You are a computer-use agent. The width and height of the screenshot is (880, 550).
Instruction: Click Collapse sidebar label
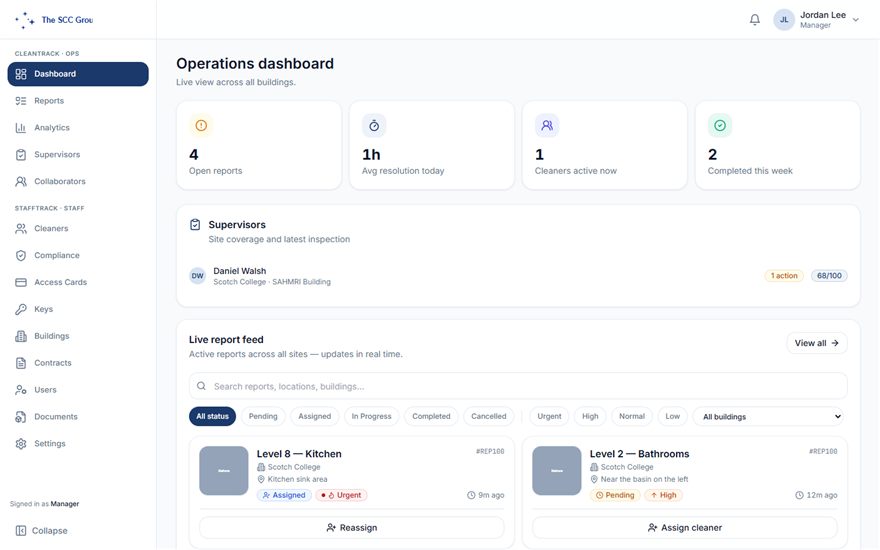[49, 531]
